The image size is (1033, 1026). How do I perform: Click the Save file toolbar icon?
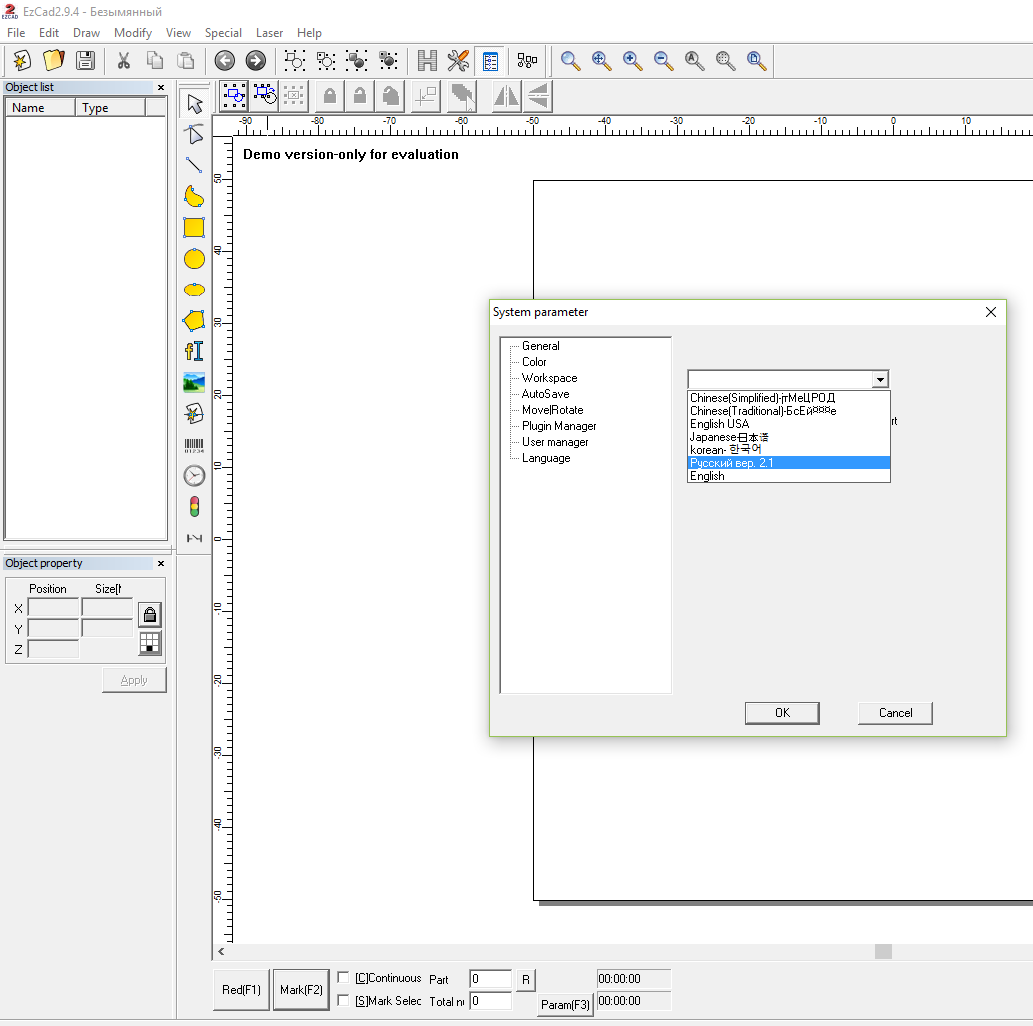coord(86,61)
